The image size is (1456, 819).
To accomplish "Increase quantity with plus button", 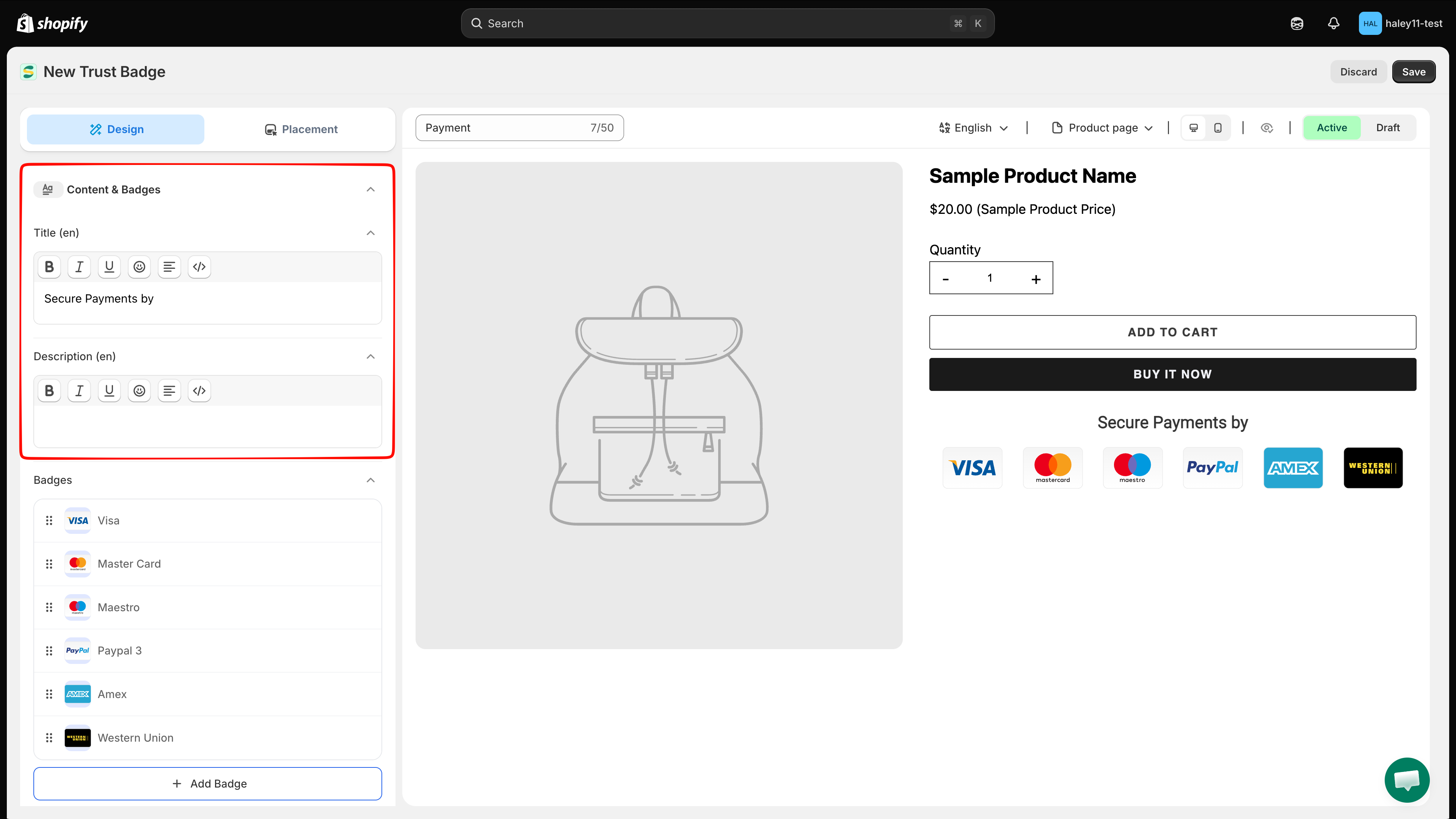I will coord(1036,279).
